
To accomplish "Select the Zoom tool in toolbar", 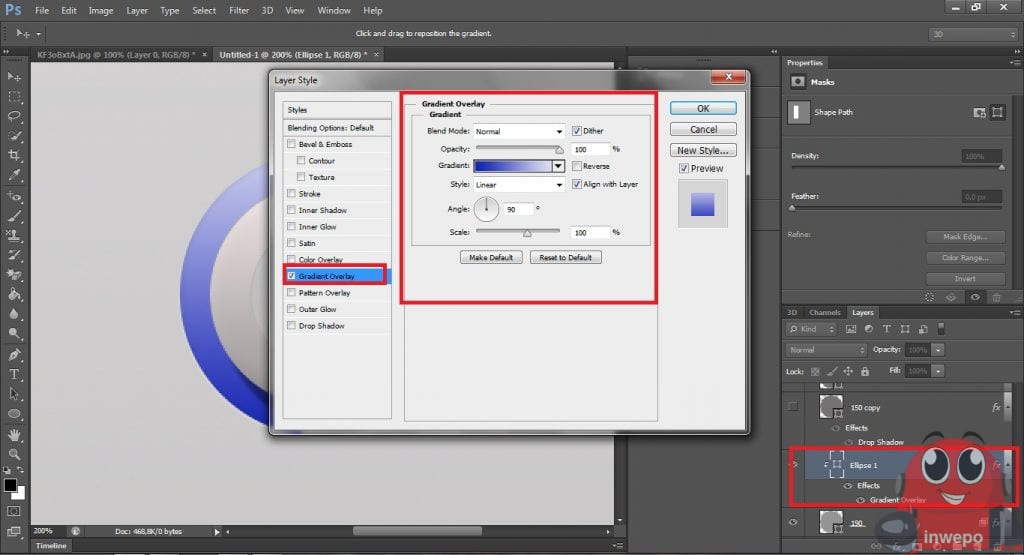I will click(x=15, y=453).
